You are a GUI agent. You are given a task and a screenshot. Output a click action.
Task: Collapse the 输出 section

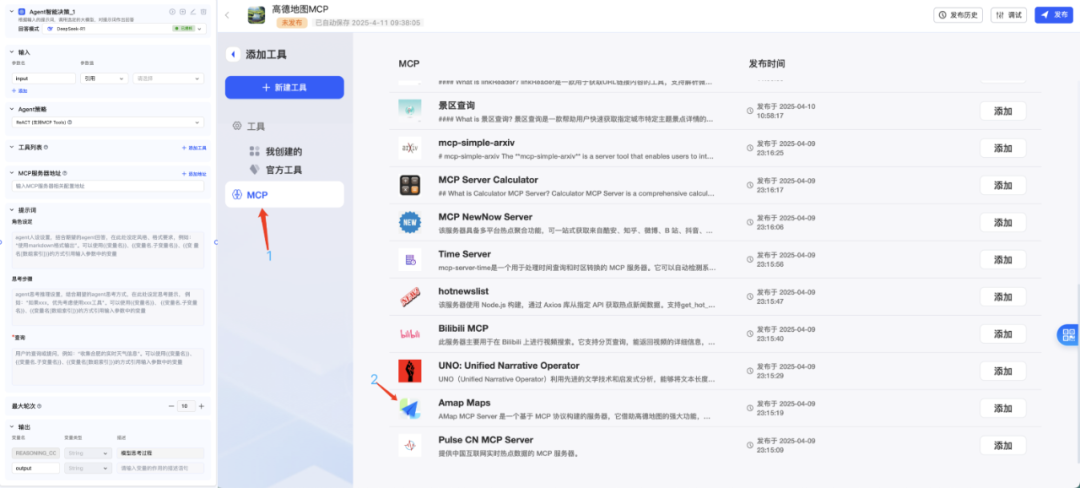click(x=12, y=427)
